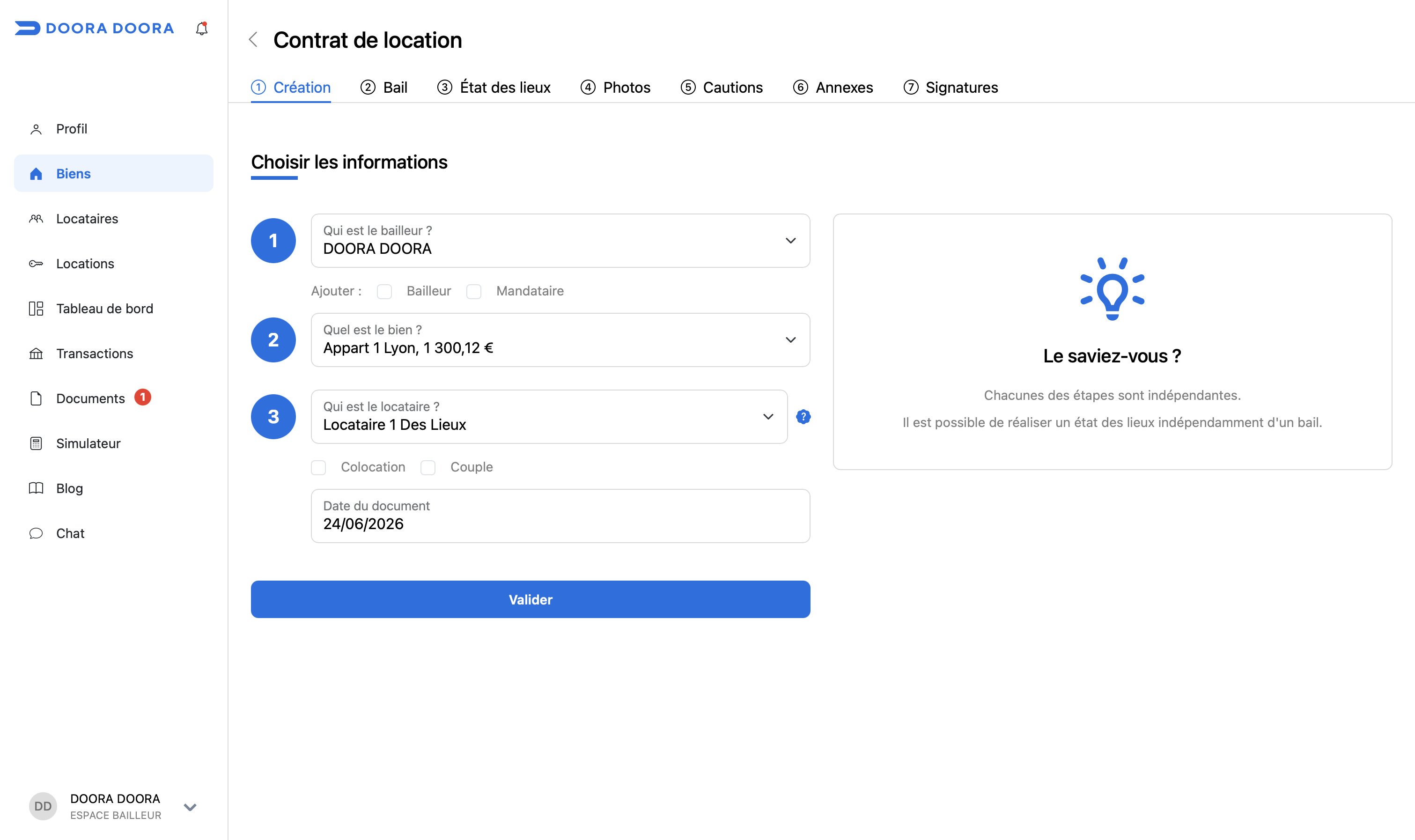Expand the bailleur dropdown chevron
The height and width of the screenshot is (840, 1415).
[x=791, y=241]
